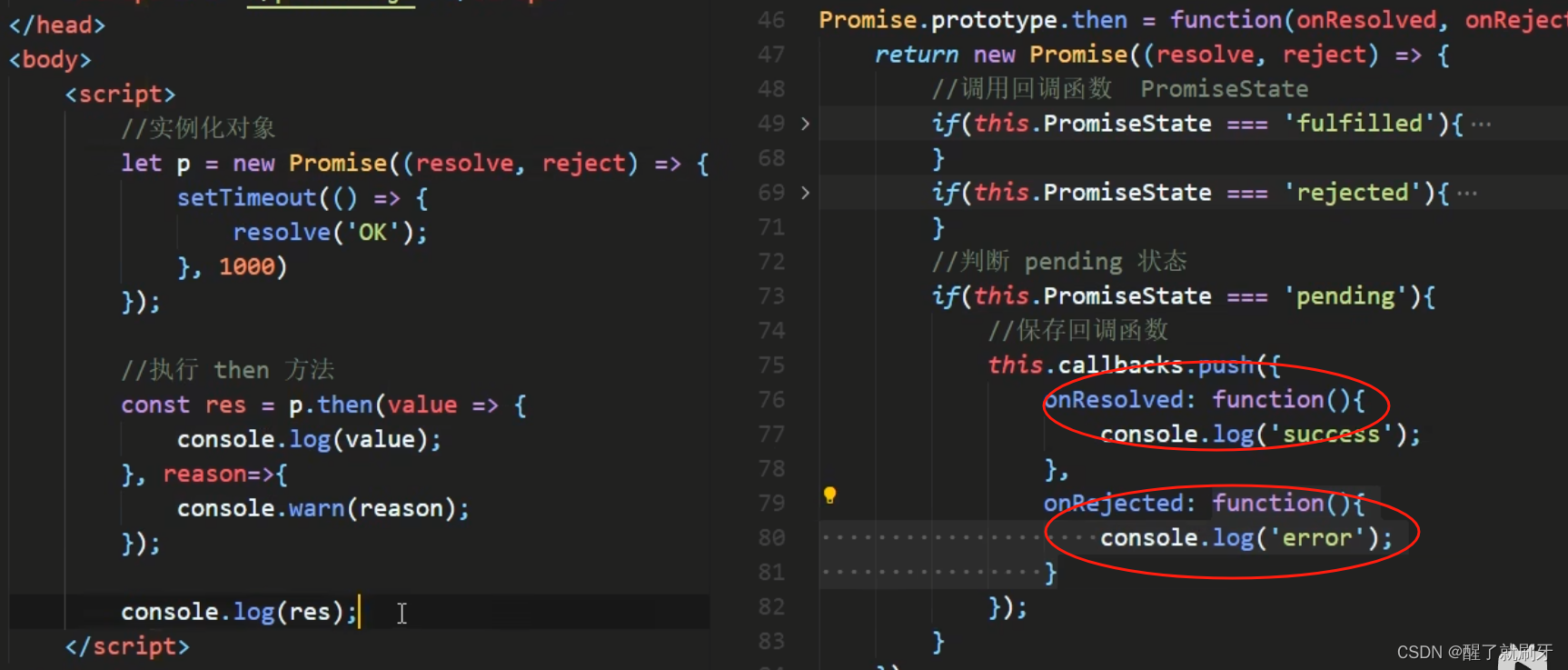Viewport: 1568px width, 670px height.
Task: Unfold the collapsed ellipsis after 'rejected'){
Action: 1467,194
